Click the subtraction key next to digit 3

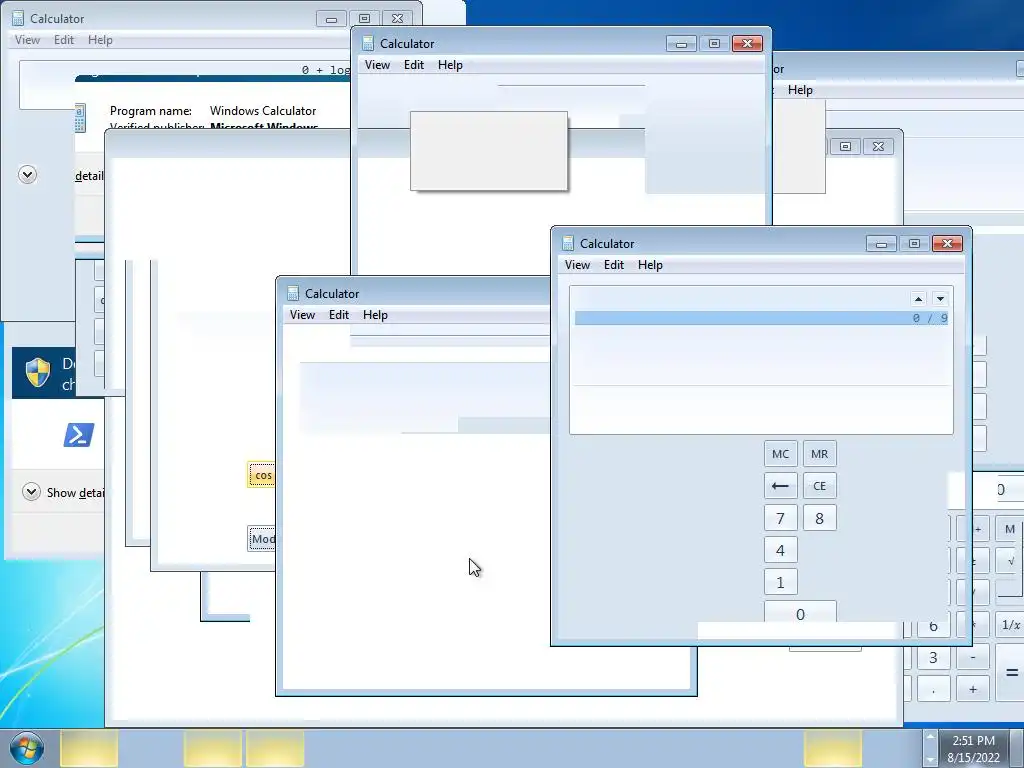972,658
